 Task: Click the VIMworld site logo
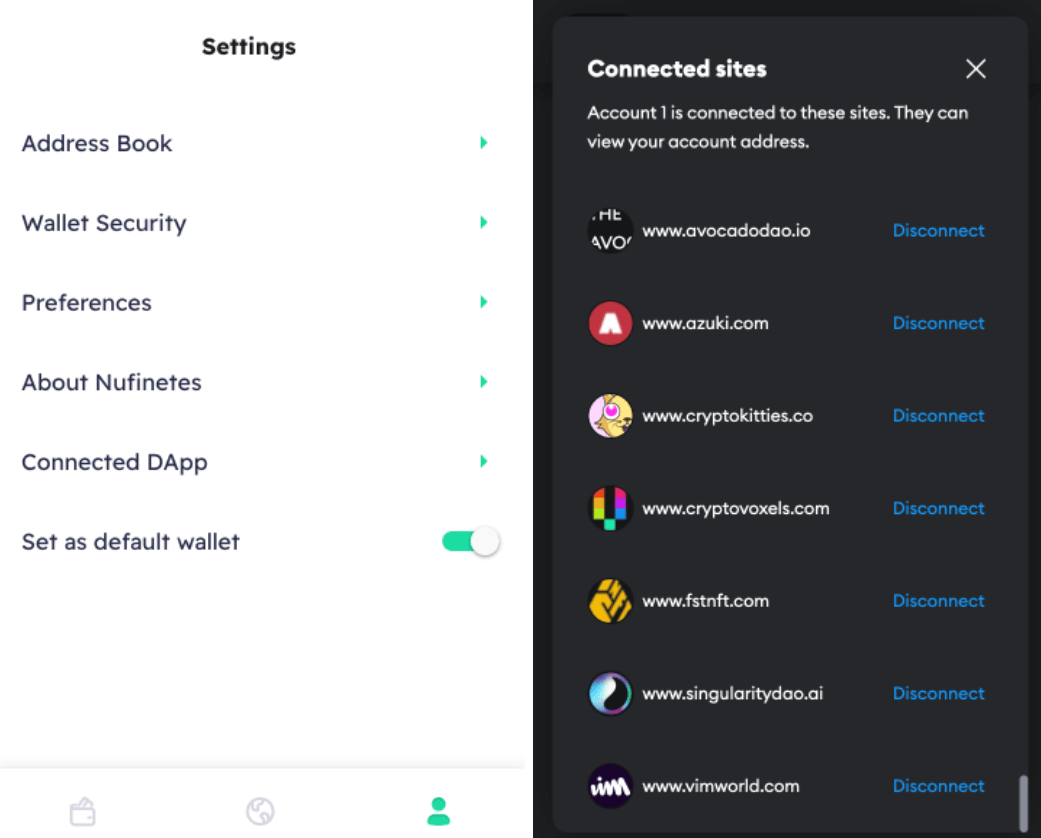[x=610, y=786]
